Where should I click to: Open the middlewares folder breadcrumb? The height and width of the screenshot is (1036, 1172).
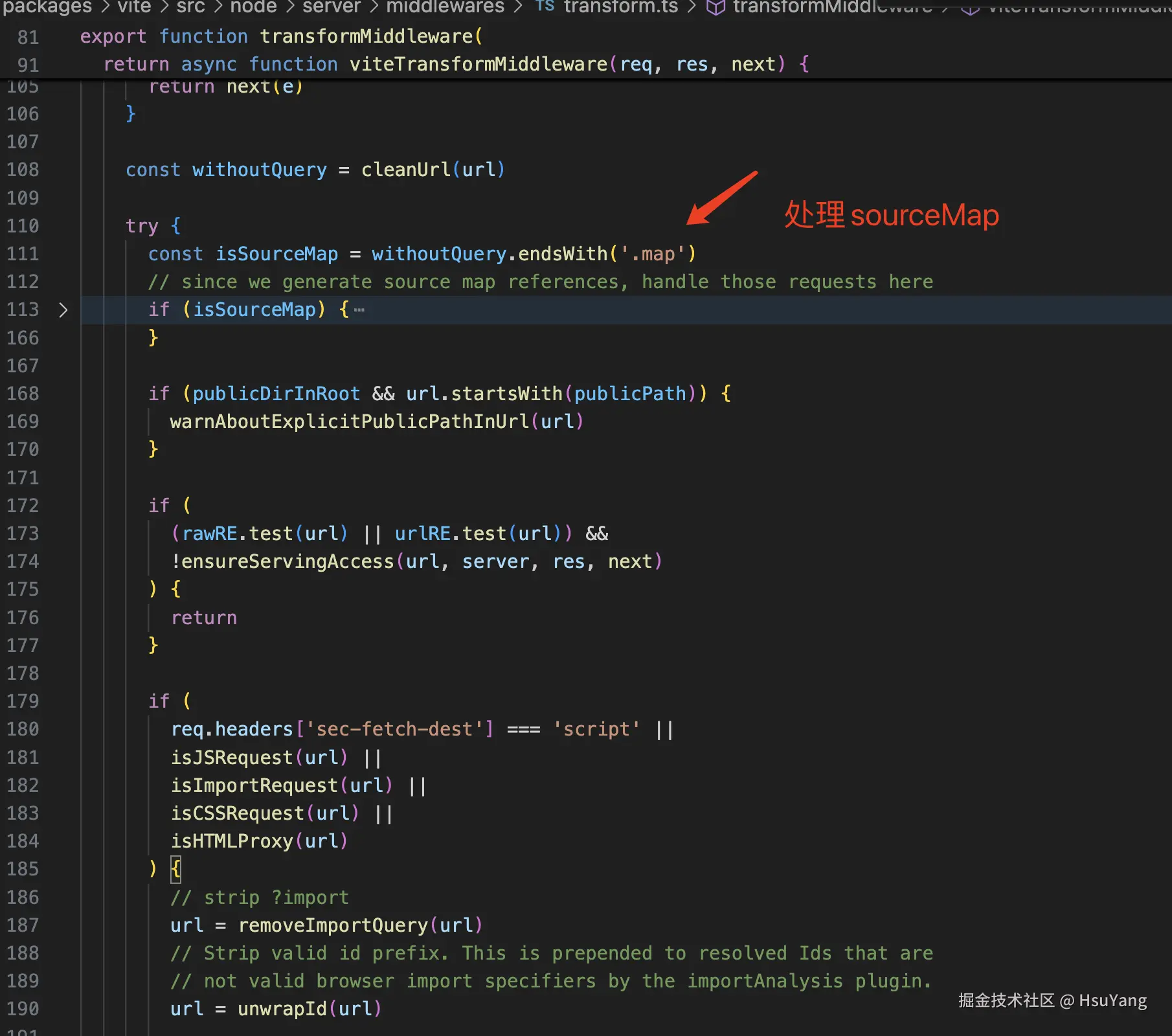pyautogui.click(x=445, y=6)
